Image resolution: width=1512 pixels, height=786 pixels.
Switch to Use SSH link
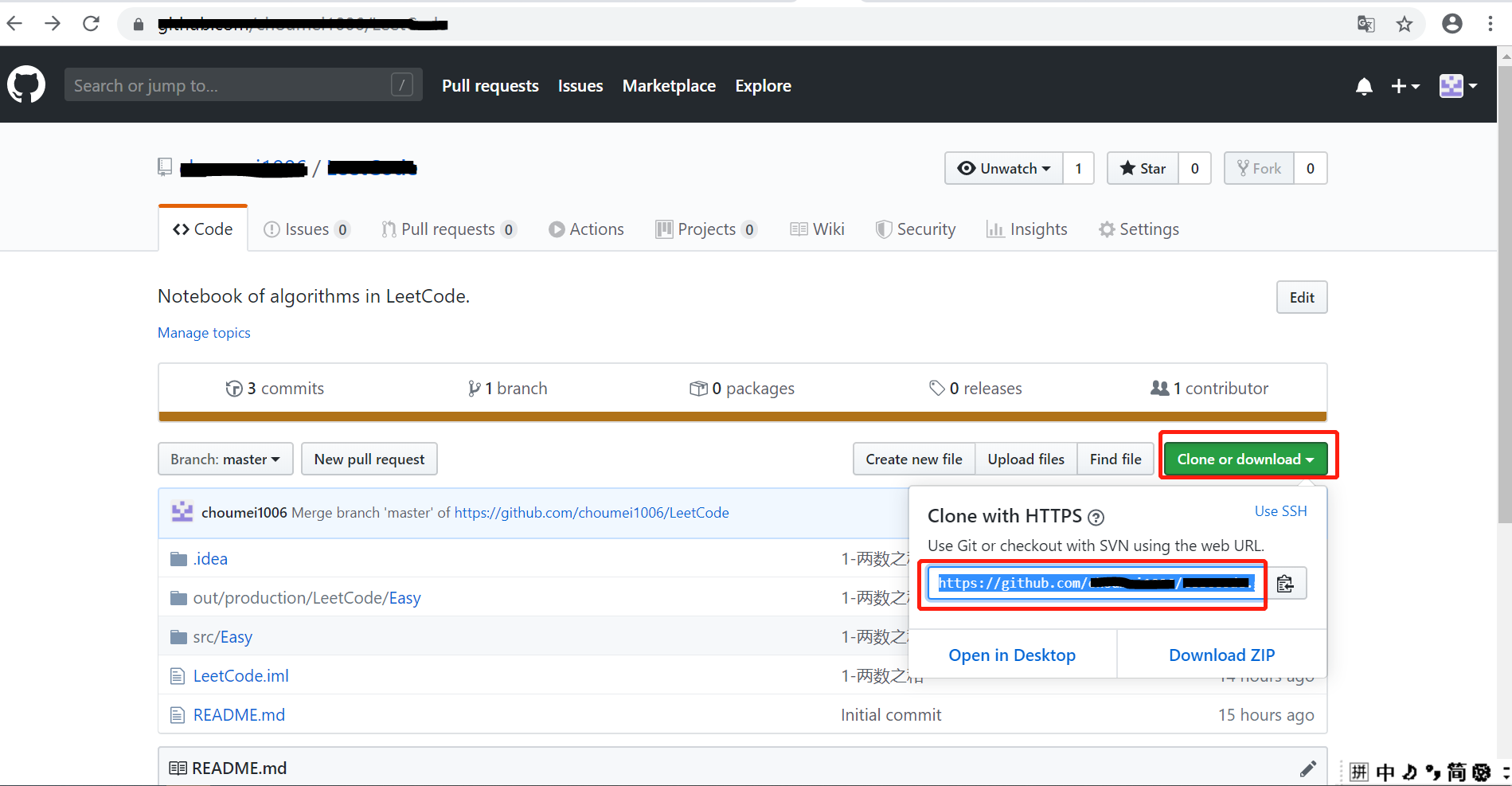click(1281, 511)
